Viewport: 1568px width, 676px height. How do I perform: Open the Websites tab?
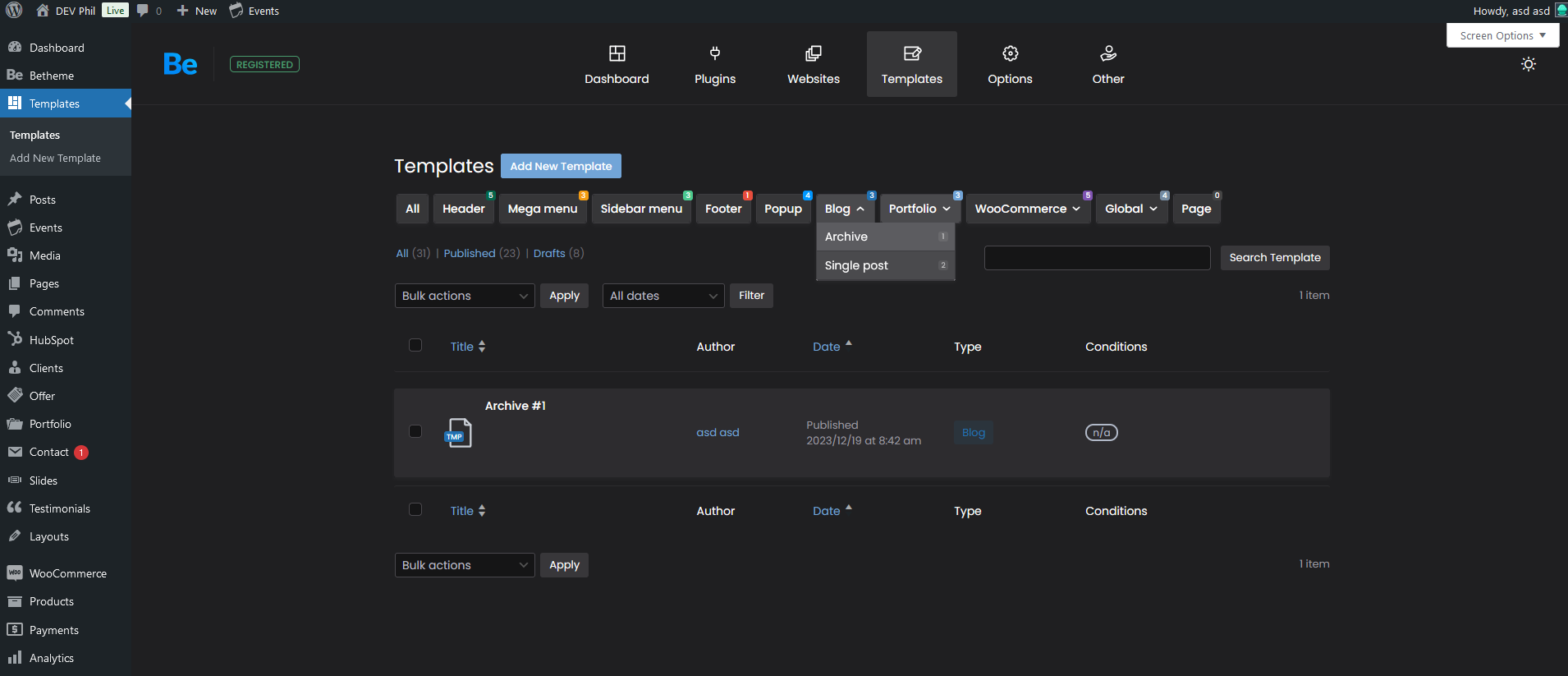click(x=814, y=64)
